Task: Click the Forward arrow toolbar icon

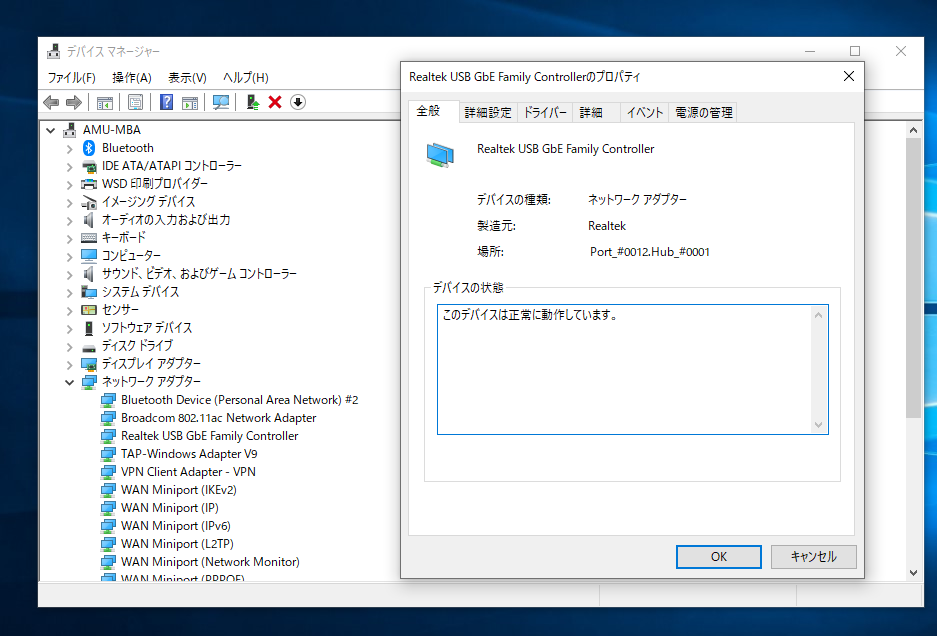Action: 74,102
